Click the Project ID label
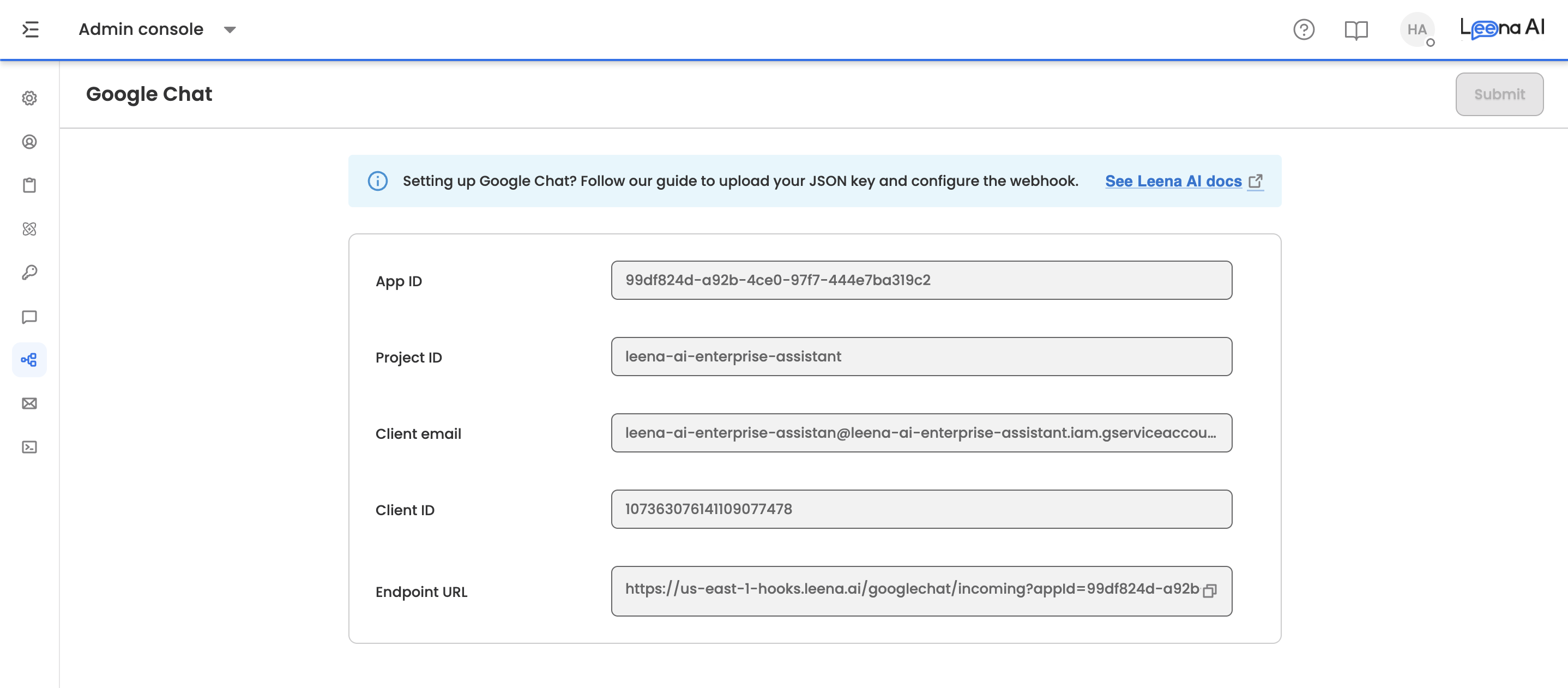1568x688 pixels. pyautogui.click(x=408, y=358)
